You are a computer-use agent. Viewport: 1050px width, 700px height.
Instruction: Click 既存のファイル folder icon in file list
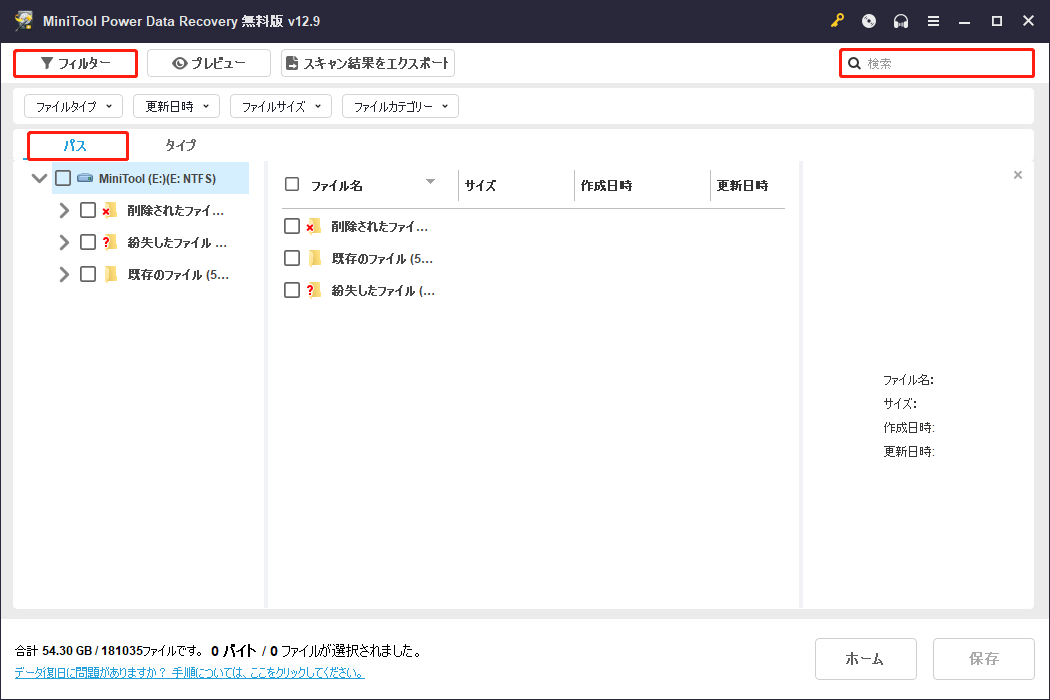tap(315, 259)
